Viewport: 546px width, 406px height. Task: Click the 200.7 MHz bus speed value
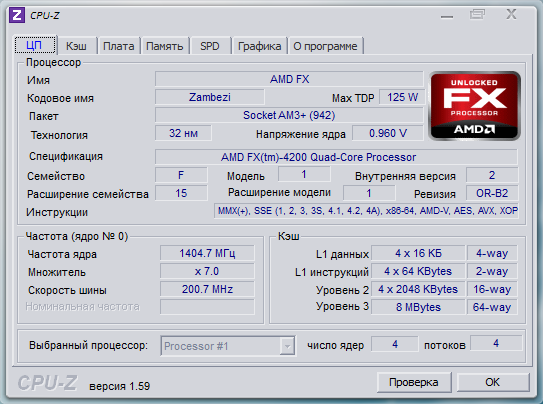(207, 289)
